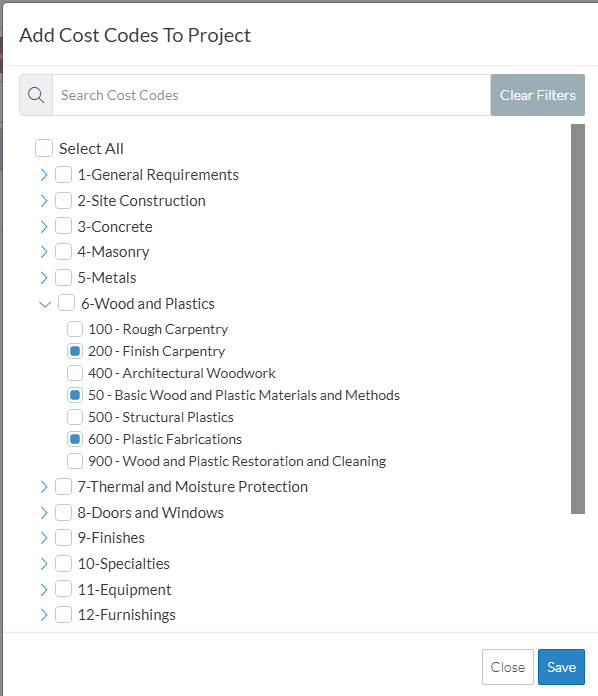Click the Search Cost Codes field
The width and height of the screenshot is (598, 696).
point(272,95)
